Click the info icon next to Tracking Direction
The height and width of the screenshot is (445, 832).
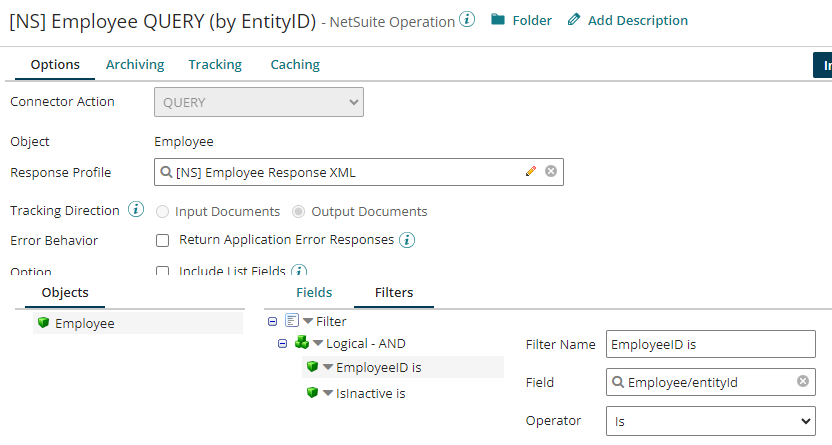[x=137, y=211]
